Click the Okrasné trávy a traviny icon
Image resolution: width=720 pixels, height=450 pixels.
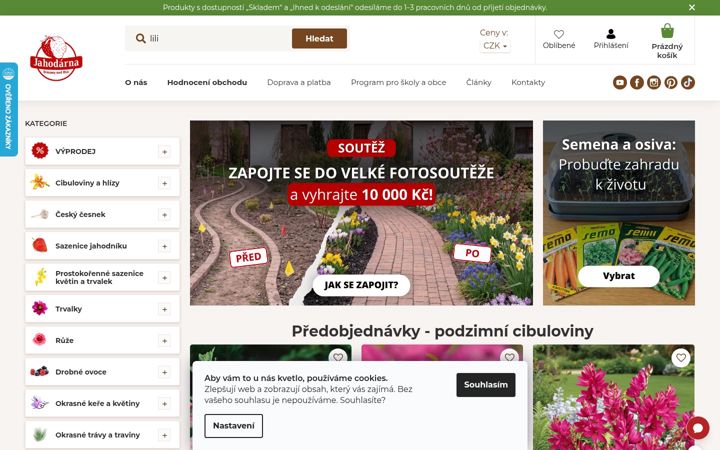pyautogui.click(x=40, y=434)
